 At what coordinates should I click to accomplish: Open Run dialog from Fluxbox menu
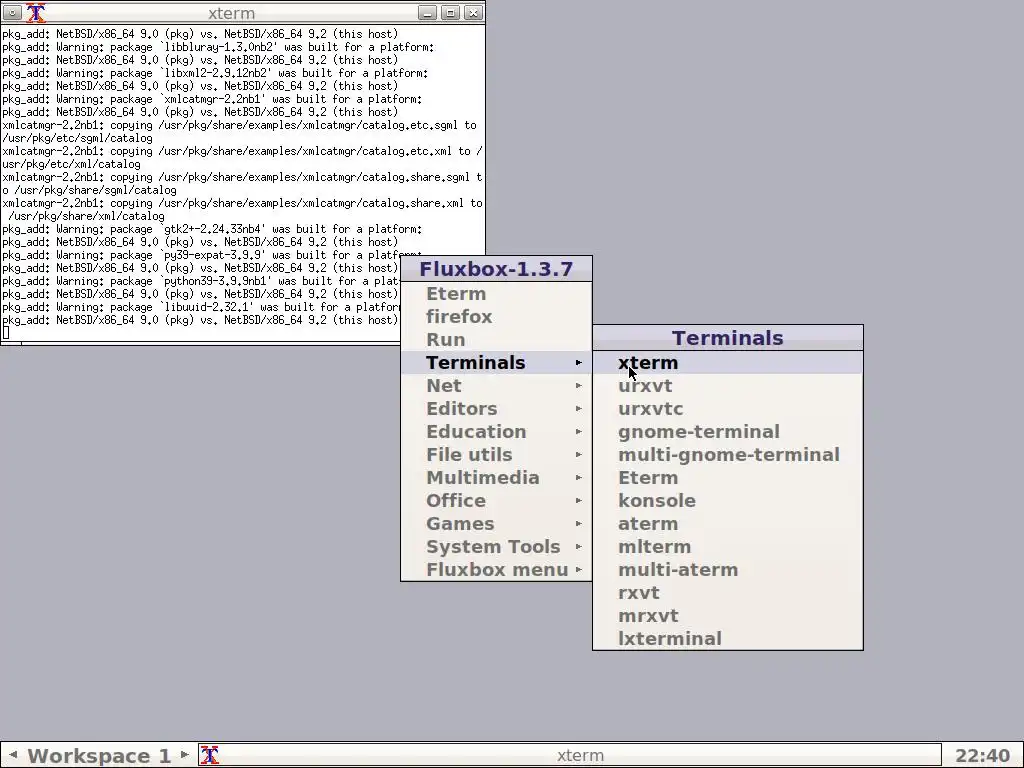496,340
